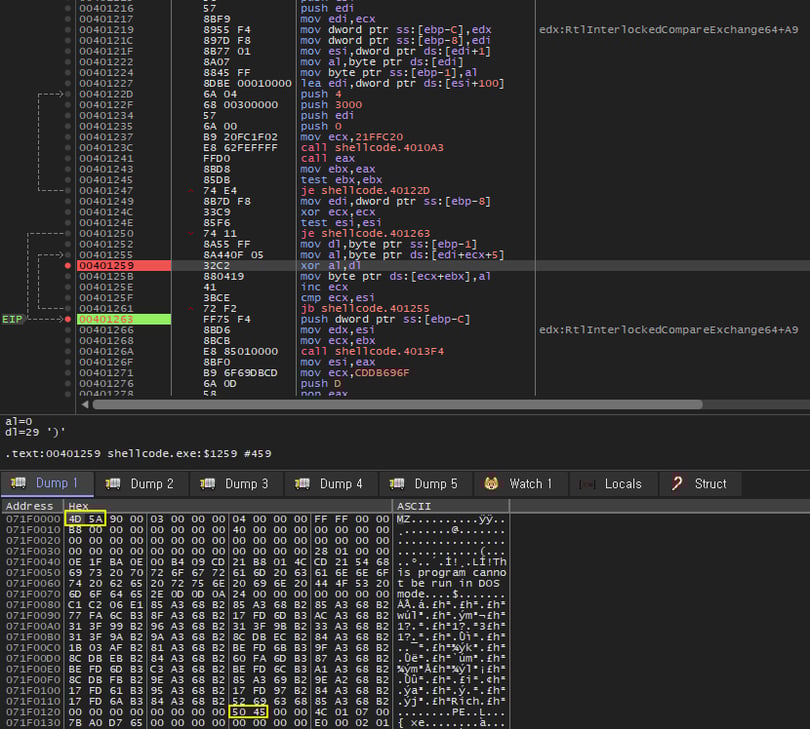Click the EIP marker label
This screenshot has width=810, height=729.
pos(13,320)
